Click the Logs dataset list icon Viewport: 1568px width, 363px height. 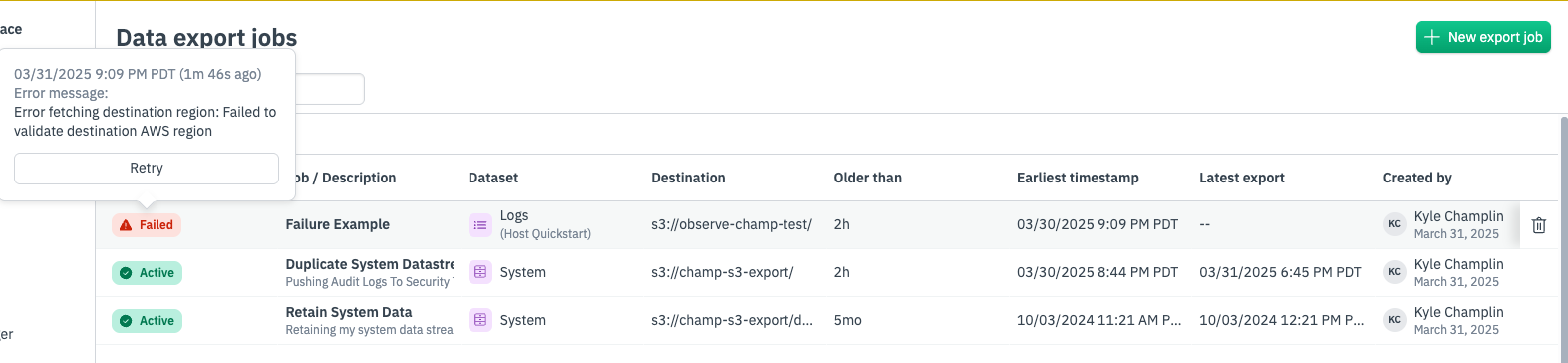tap(480, 225)
